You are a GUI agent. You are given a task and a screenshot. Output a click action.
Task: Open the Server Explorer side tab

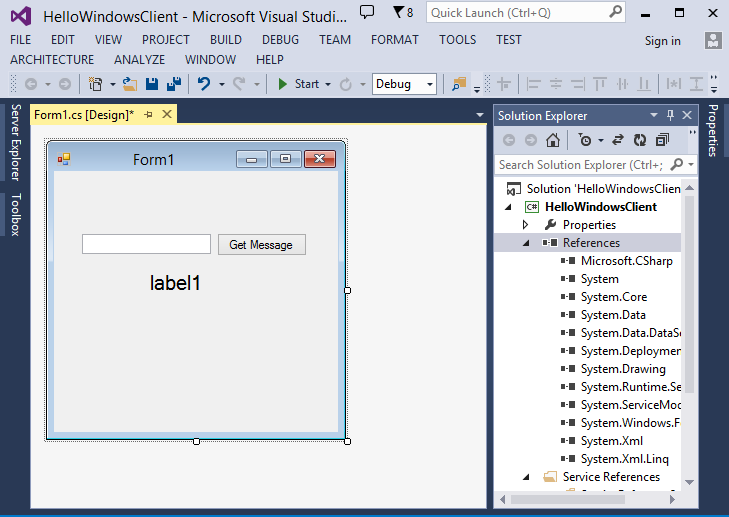coord(15,142)
